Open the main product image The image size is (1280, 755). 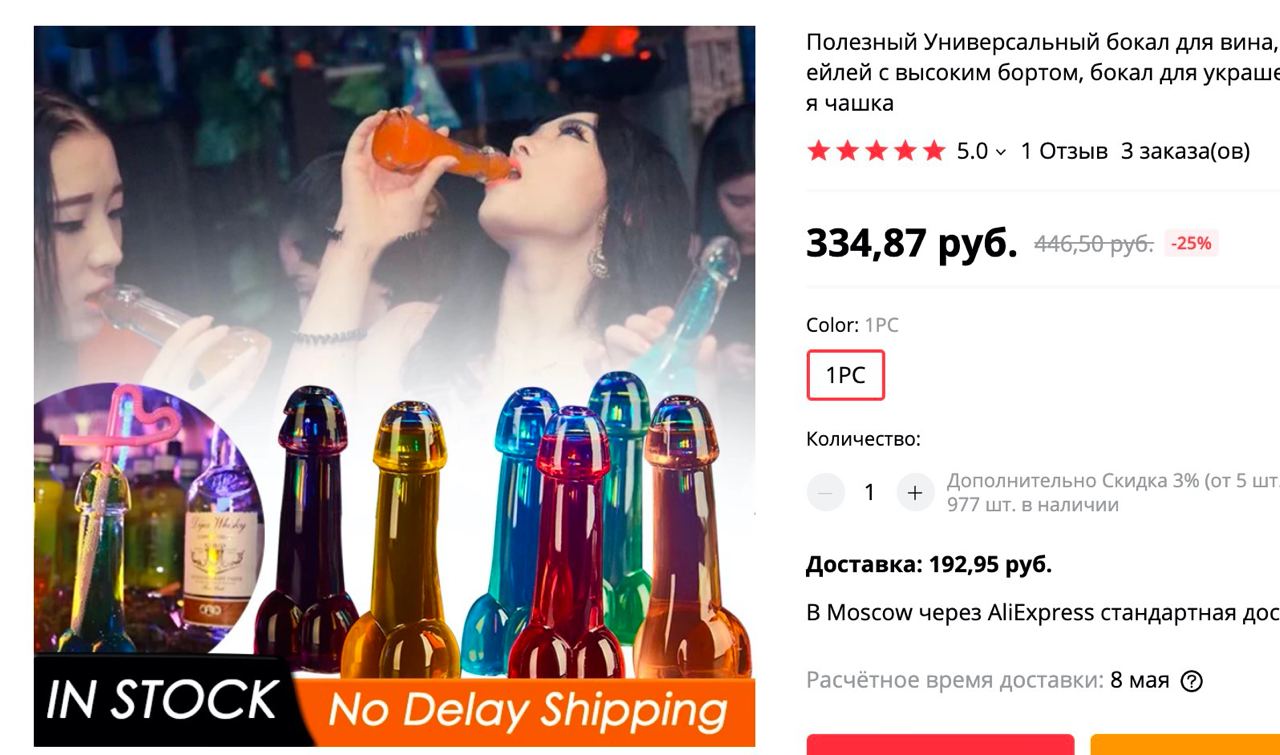click(394, 386)
